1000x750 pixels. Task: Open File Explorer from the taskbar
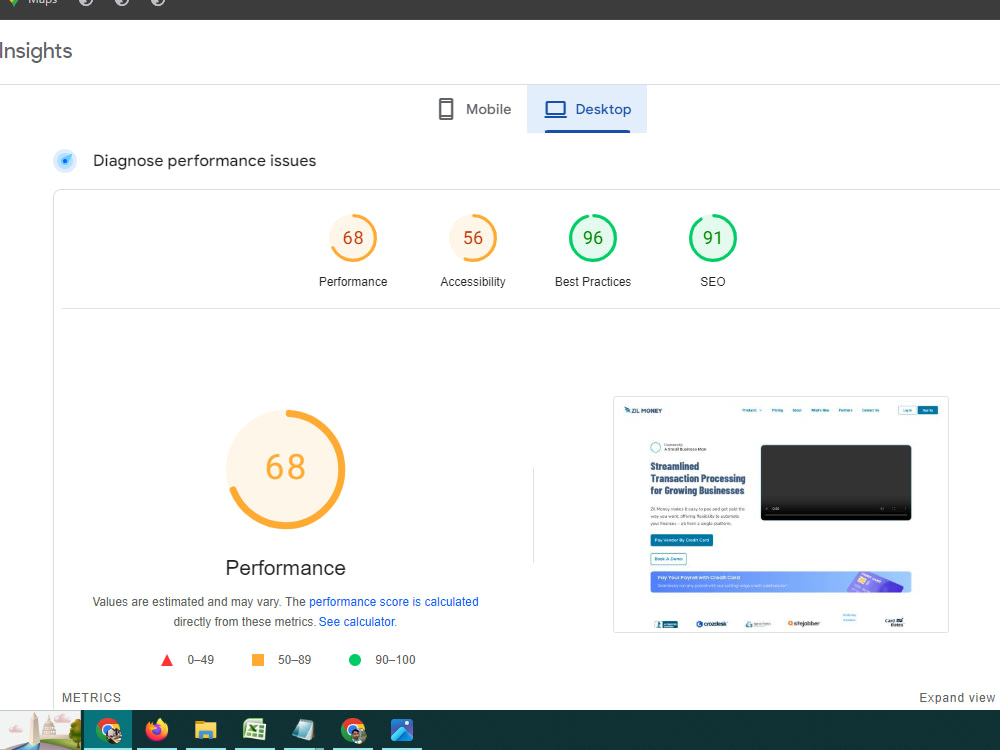[205, 730]
